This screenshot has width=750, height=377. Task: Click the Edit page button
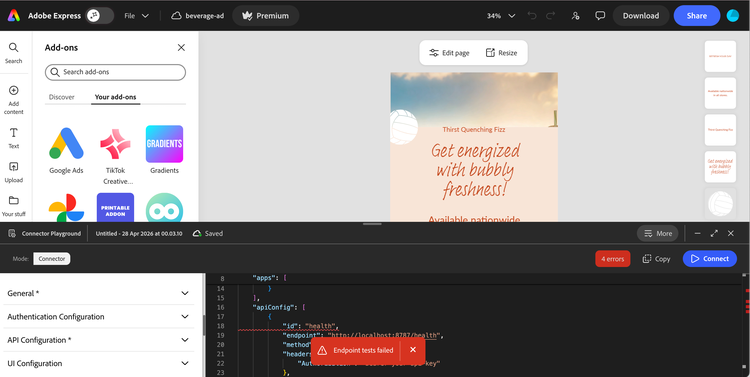tap(449, 53)
